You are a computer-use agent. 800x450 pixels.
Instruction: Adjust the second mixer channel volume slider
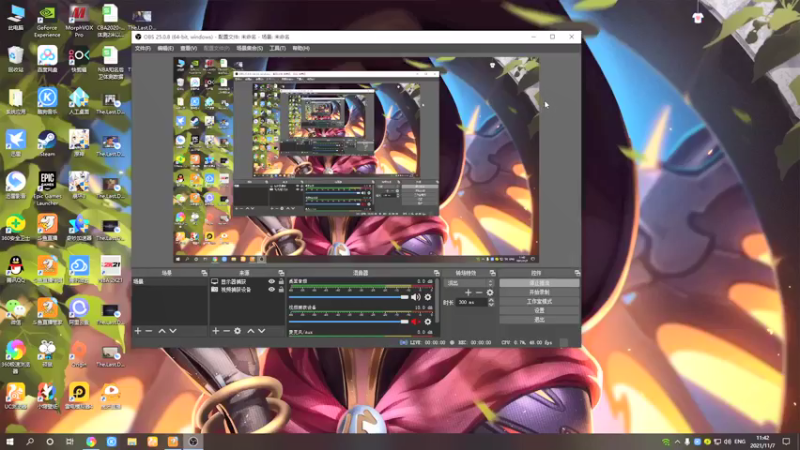(x=348, y=321)
